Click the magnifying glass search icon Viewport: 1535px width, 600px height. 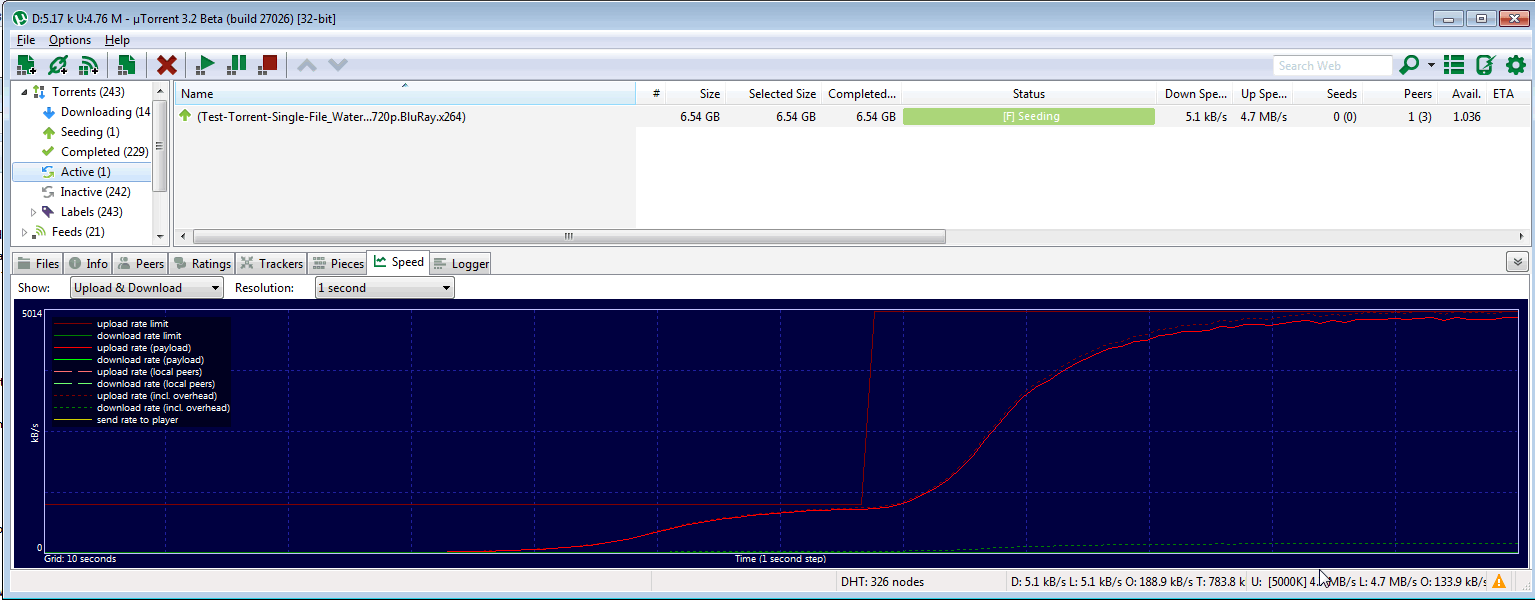[1409, 65]
